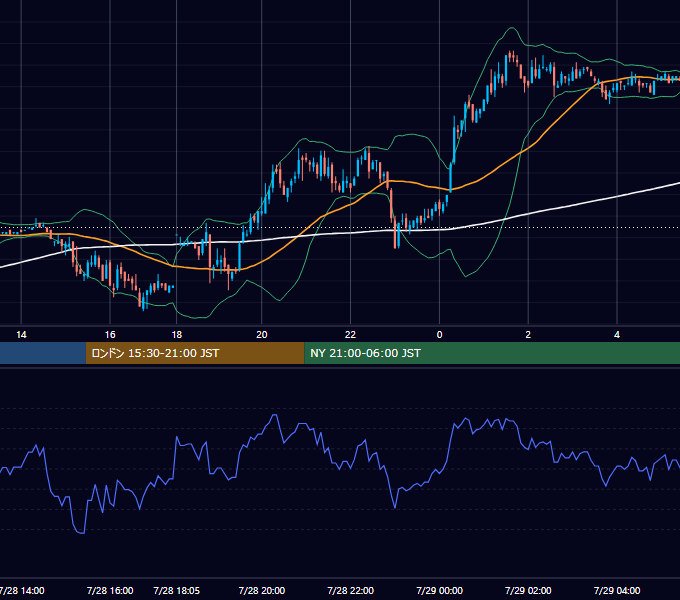The width and height of the screenshot is (680, 600).
Task: Click the 7/28 18:05 date label
Action: [x=177, y=591]
